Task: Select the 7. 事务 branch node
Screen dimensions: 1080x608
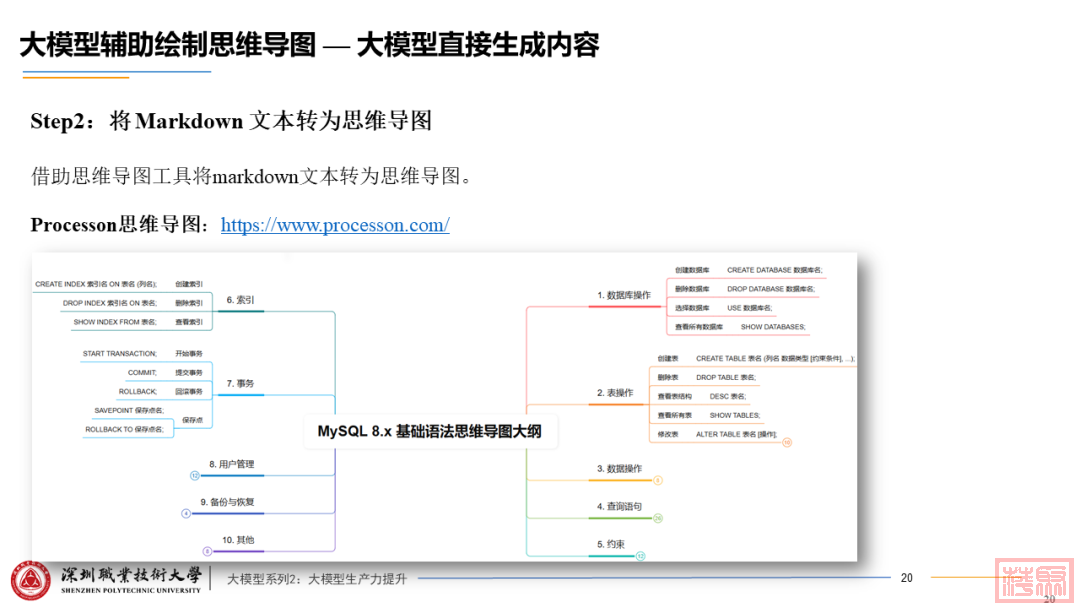Action: pos(240,384)
